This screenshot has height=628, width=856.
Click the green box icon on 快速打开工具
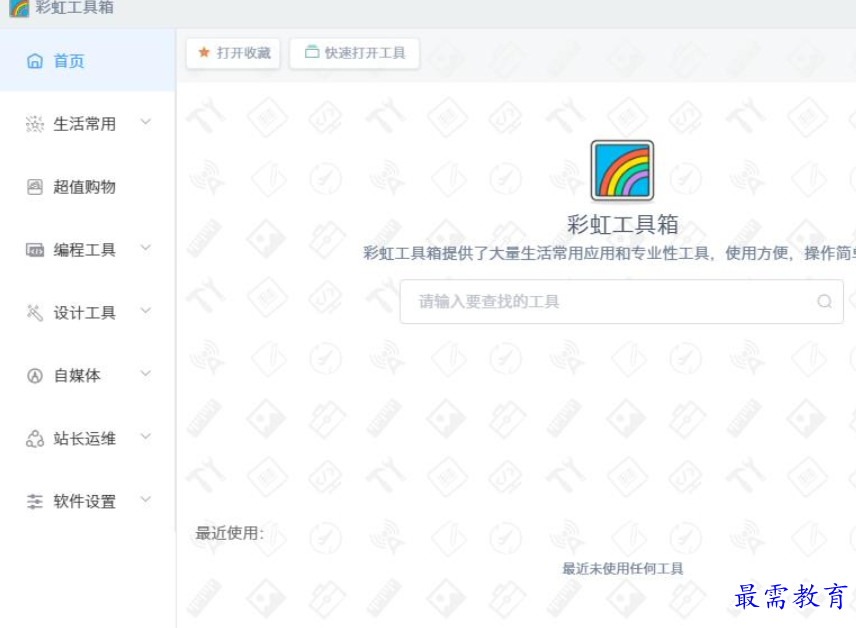point(312,52)
